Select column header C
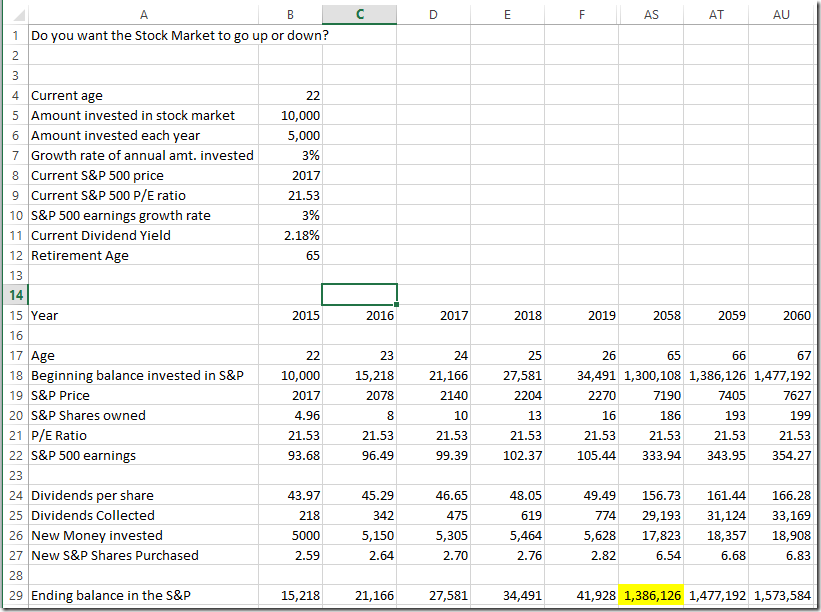This screenshot has width=821, height=612. click(x=359, y=15)
